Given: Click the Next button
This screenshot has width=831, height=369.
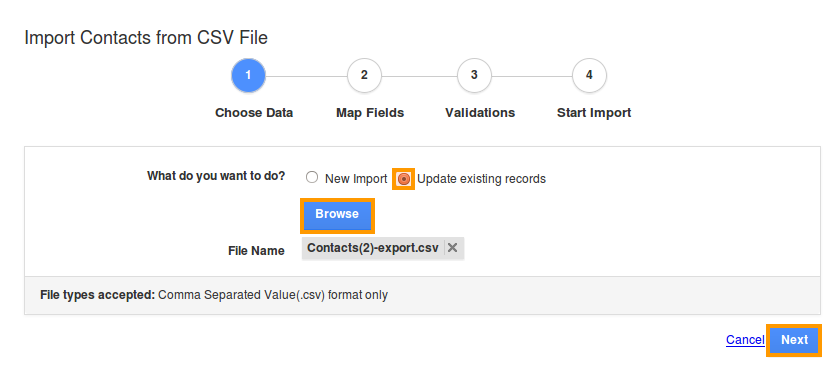Looking at the screenshot, I should [794, 340].
